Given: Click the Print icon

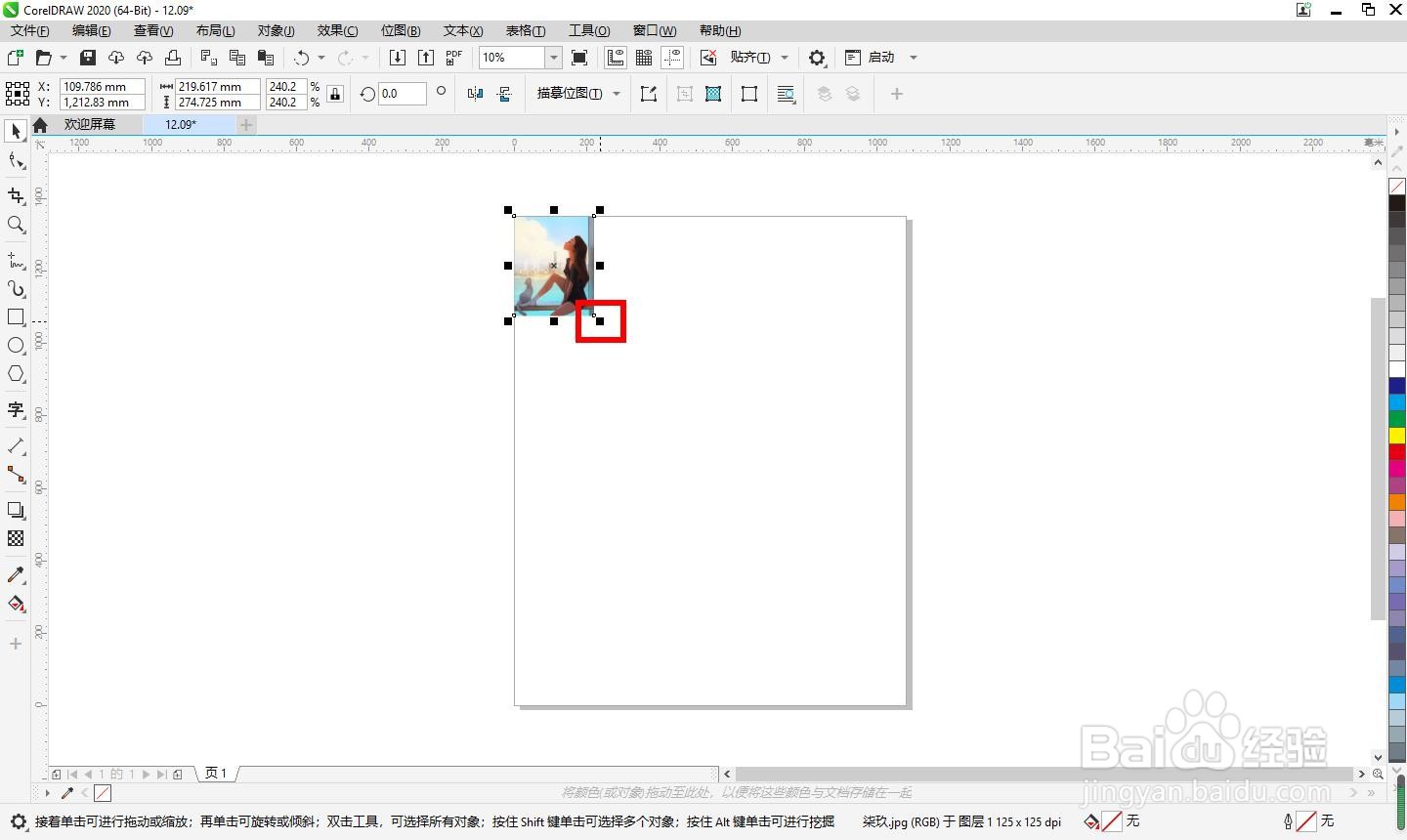Looking at the screenshot, I should (x=173, y=58).
